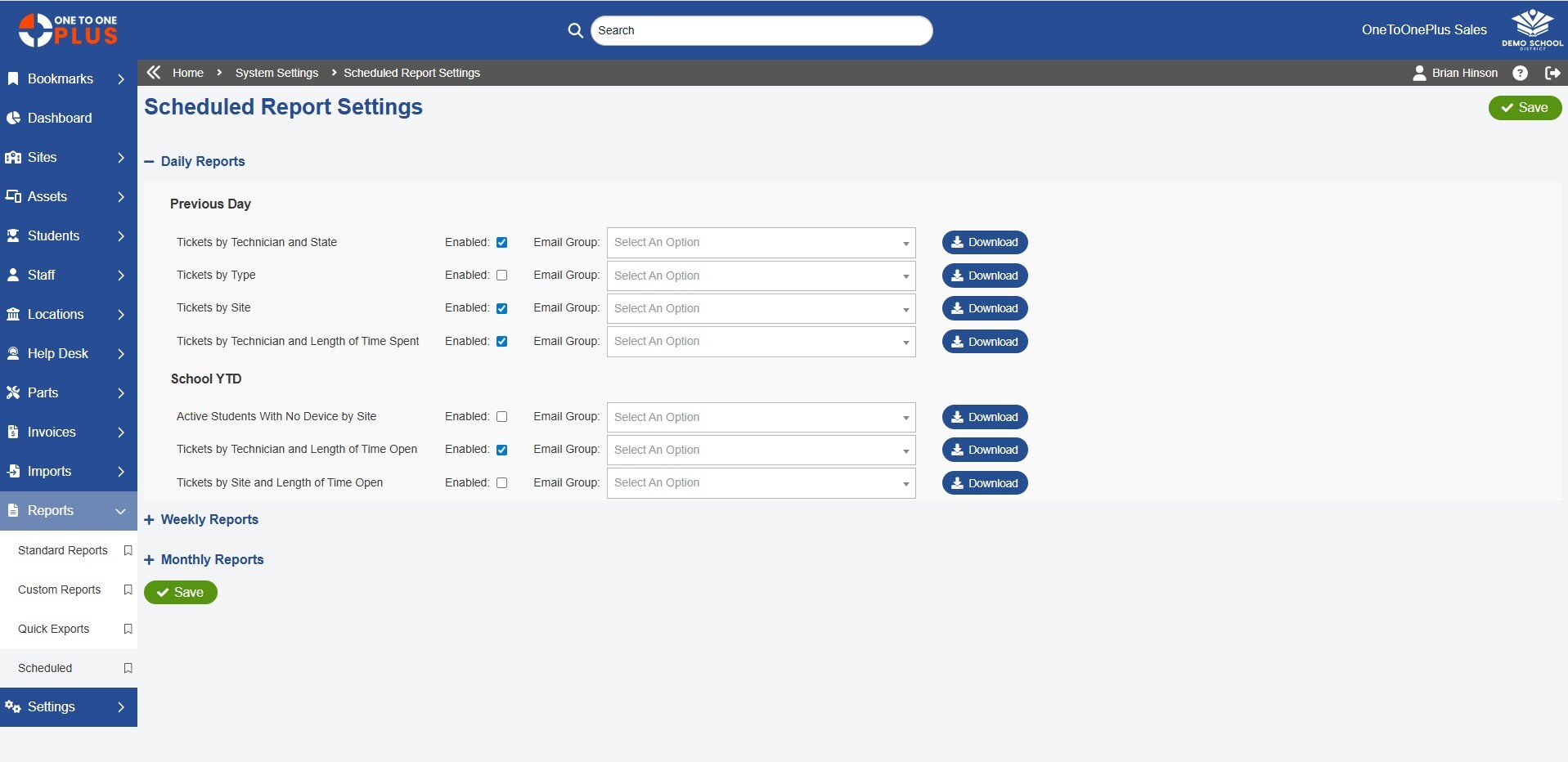
Task: Download the Tickets by Type report
Action: point(984,276)
